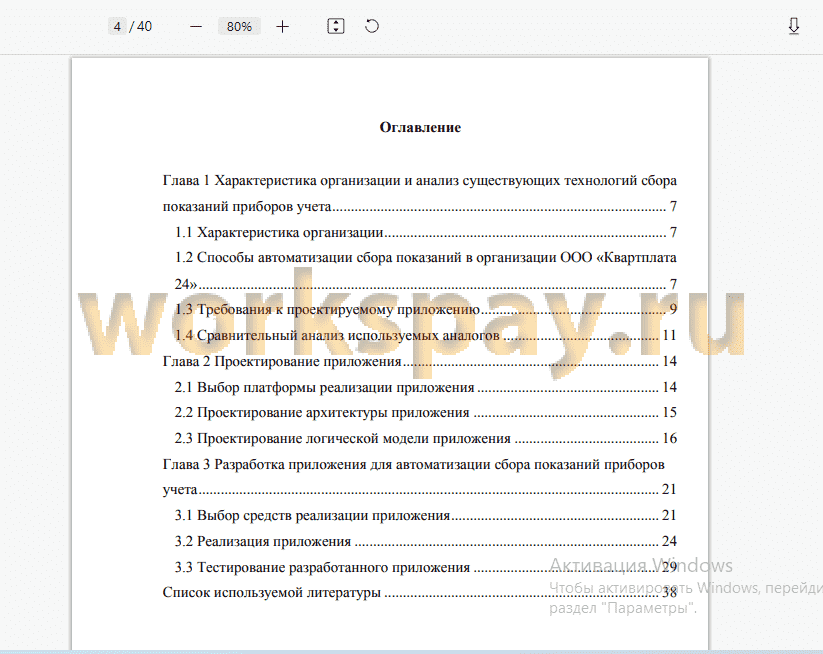Open entry Список используемой литературы
Viewport: 823px width, 654px height.
click(x=419, y=593)
